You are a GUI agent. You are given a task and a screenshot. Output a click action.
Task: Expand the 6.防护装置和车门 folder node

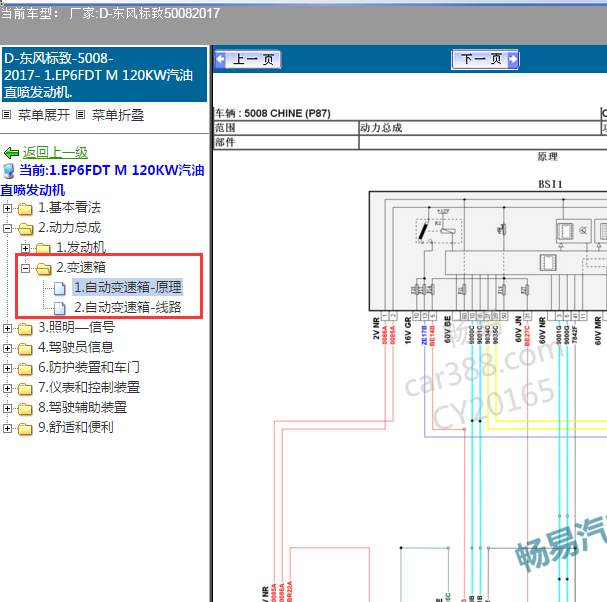pyautogui.click(x=7, y=368)
